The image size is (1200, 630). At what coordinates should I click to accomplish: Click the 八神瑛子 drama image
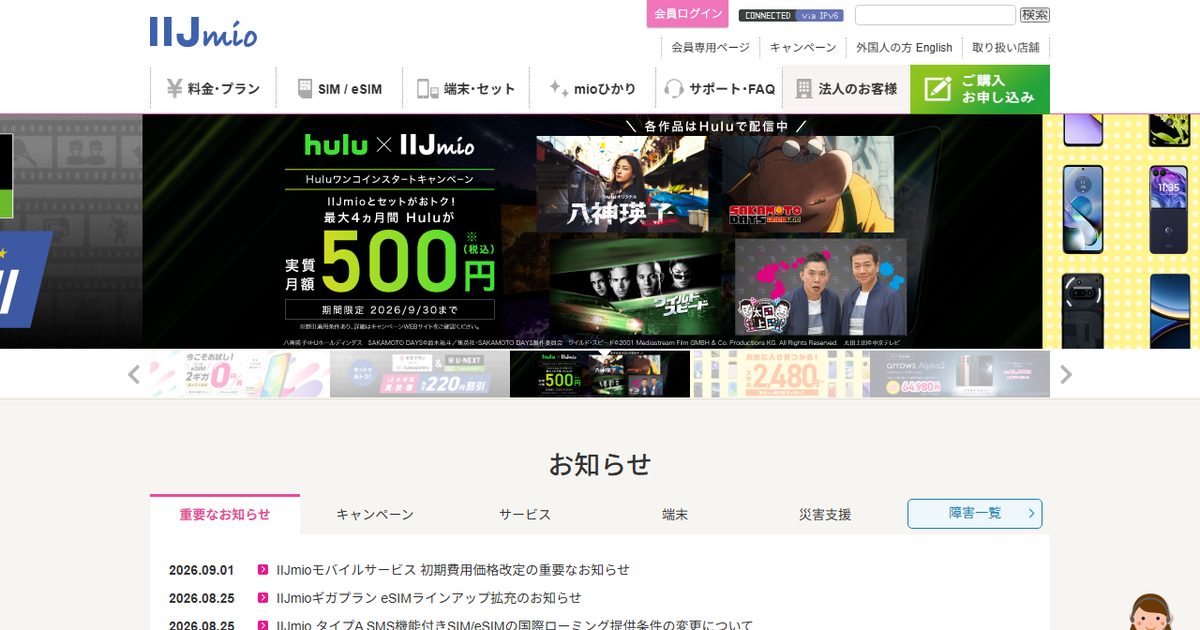tap(622, 183)
